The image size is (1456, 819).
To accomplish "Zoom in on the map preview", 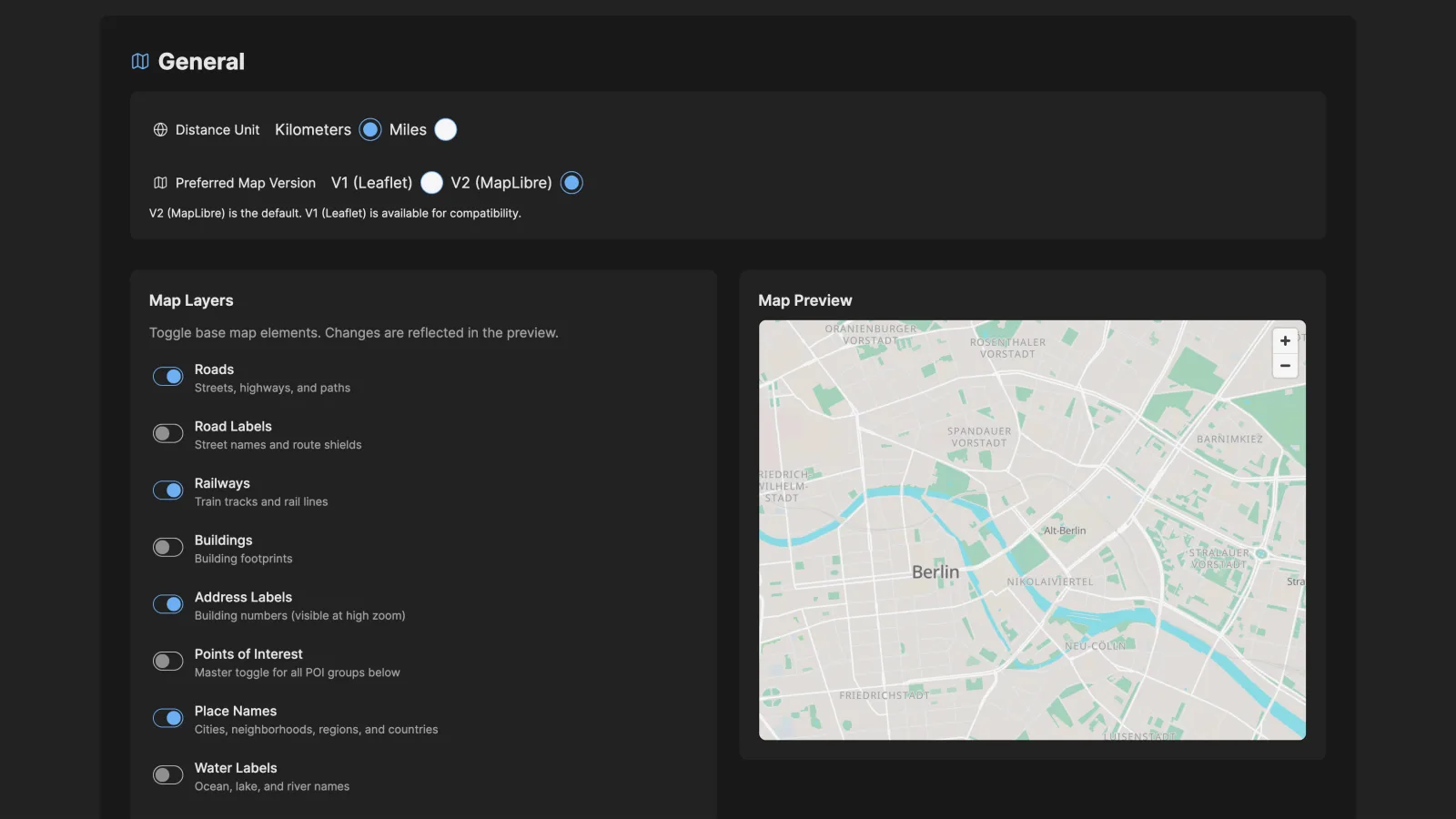I will pyautogui.click(x=1285, y=340).
